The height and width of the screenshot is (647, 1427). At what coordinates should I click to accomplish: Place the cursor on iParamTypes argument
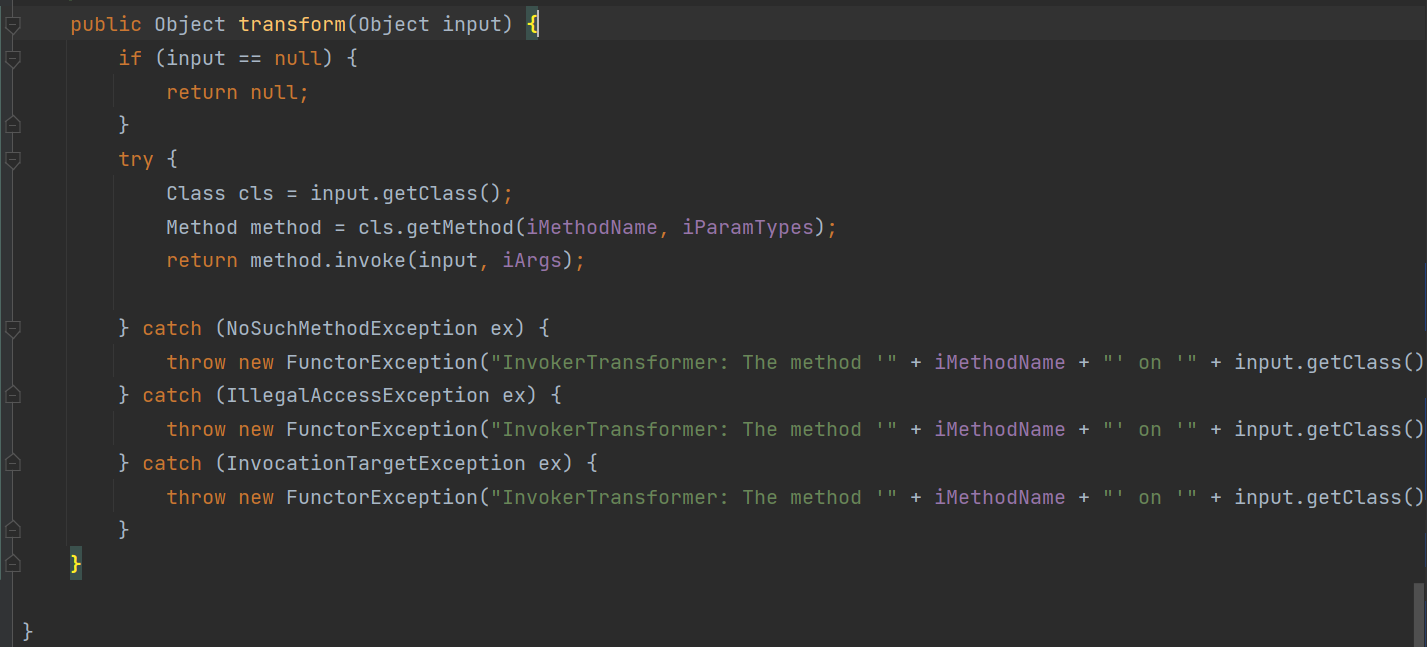[748, 227]
